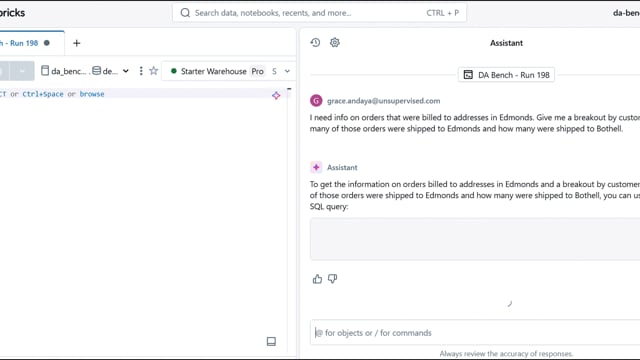Open Assistant settings gear icon

coord(335,42)
